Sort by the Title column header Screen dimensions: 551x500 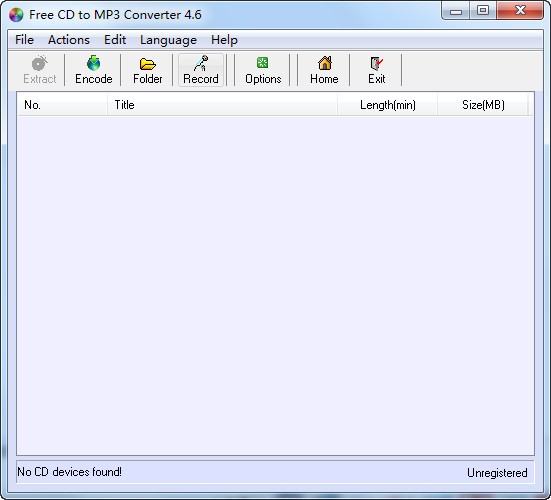click(x=222, y=105)
